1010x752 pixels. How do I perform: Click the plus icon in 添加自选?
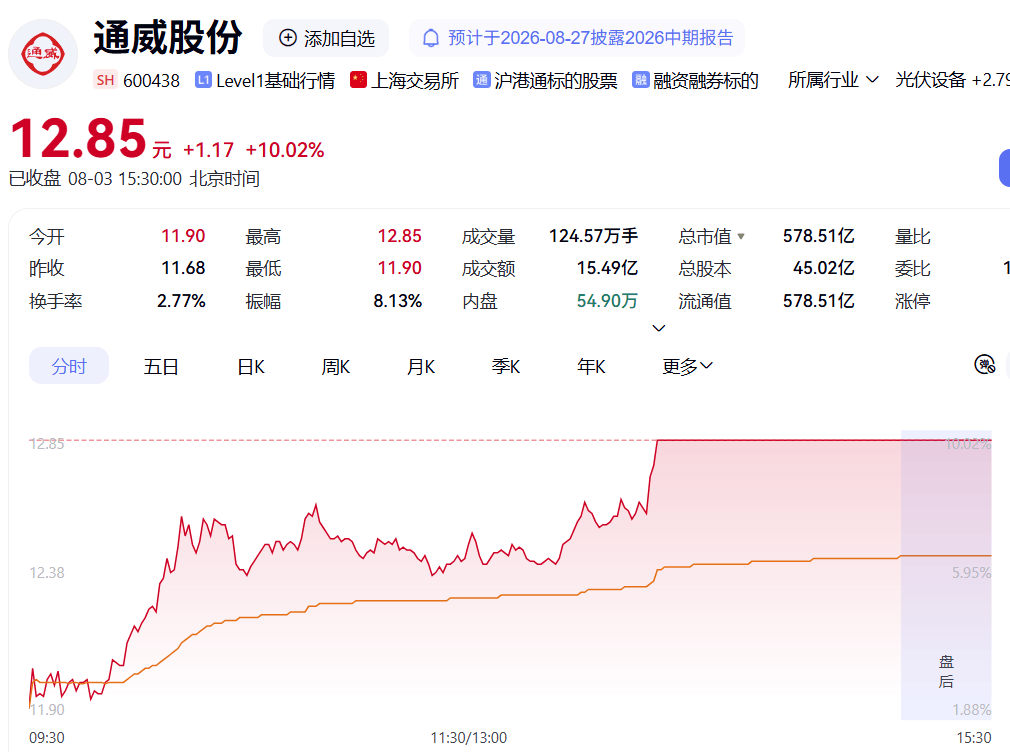click(x=287, y=38)
